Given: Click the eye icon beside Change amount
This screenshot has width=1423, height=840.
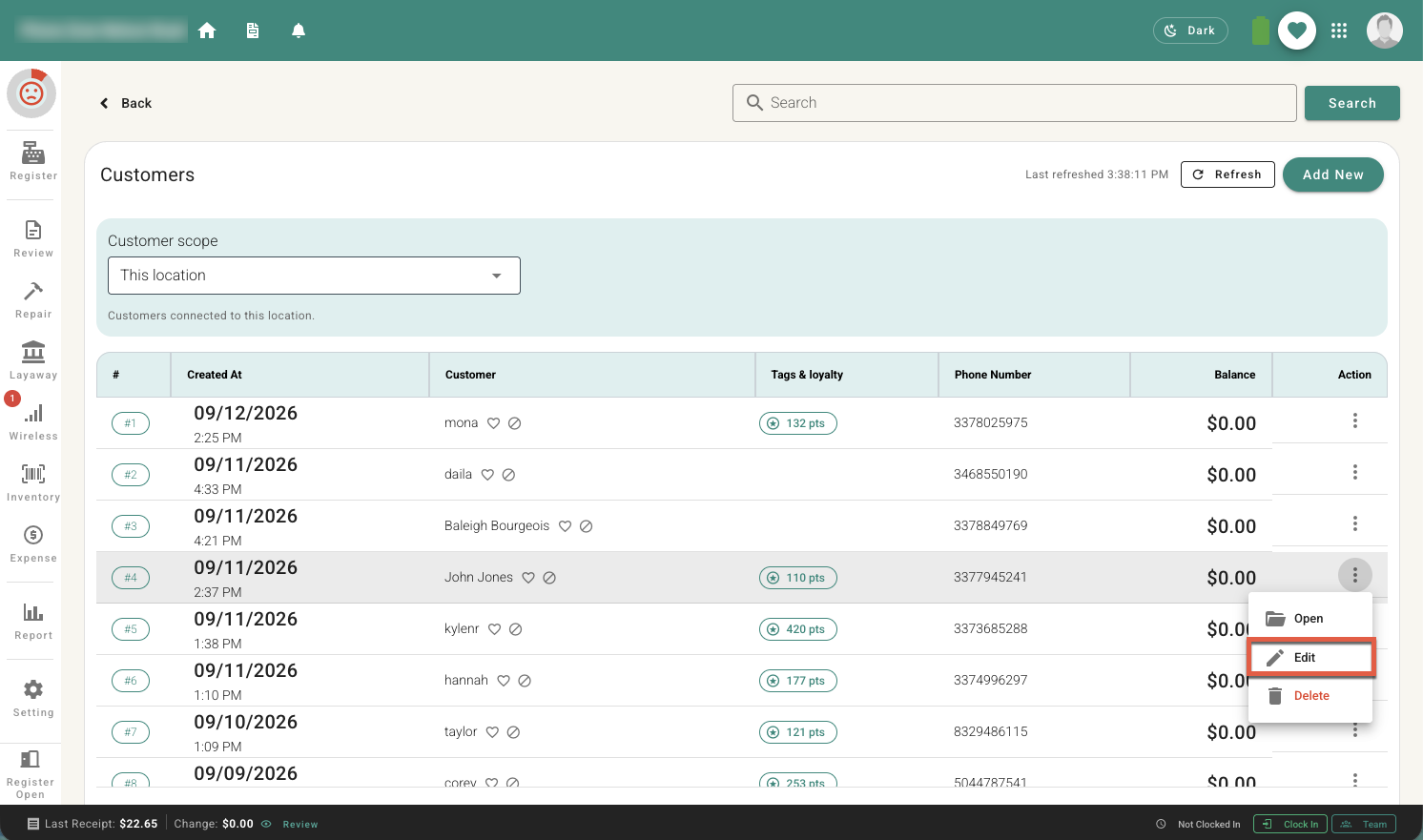Looking at the screenshot, I should coord(266,824).
